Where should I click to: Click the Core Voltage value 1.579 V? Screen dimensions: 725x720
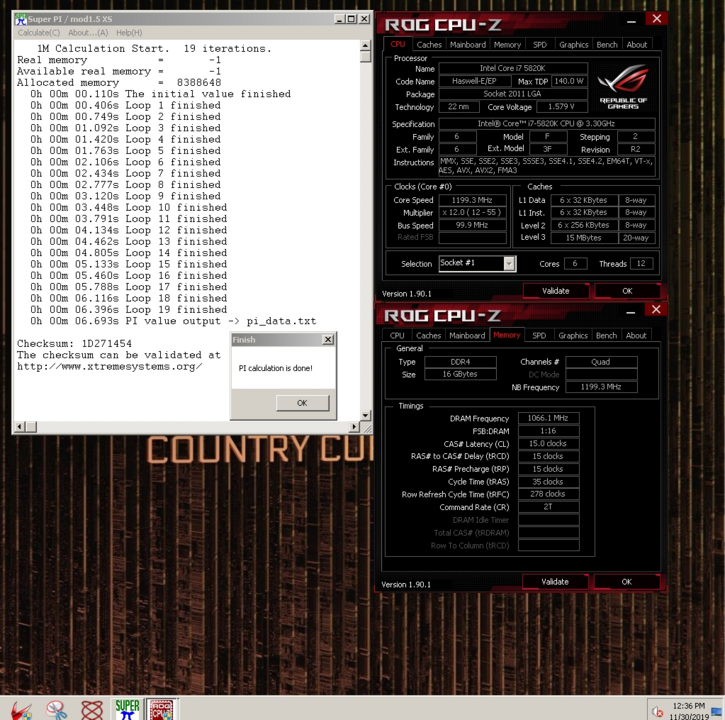pos(561,107)
